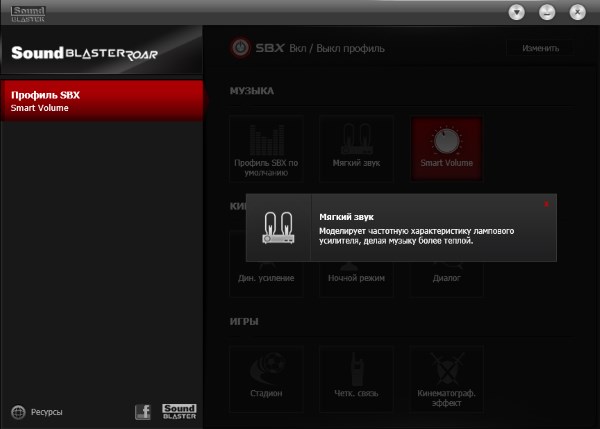This screenshot has width=600, height=429.
Task: Choose the Ночной режим profile
Action: click(x=356, y=278)
